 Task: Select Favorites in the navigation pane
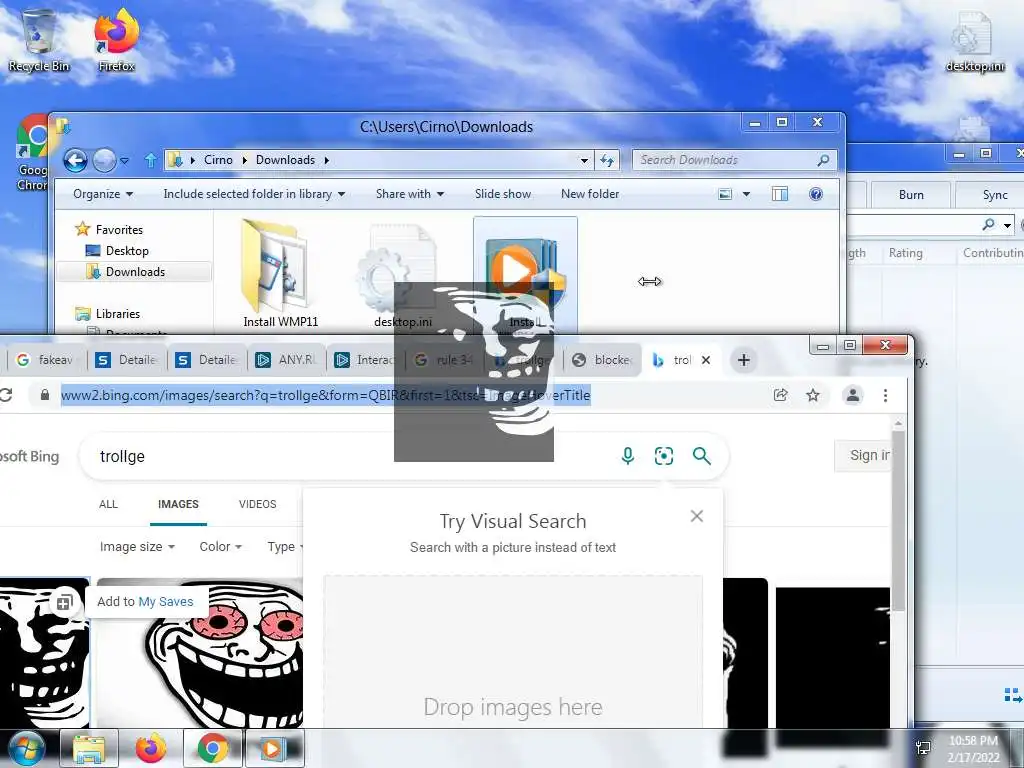[x=119, y=230]
